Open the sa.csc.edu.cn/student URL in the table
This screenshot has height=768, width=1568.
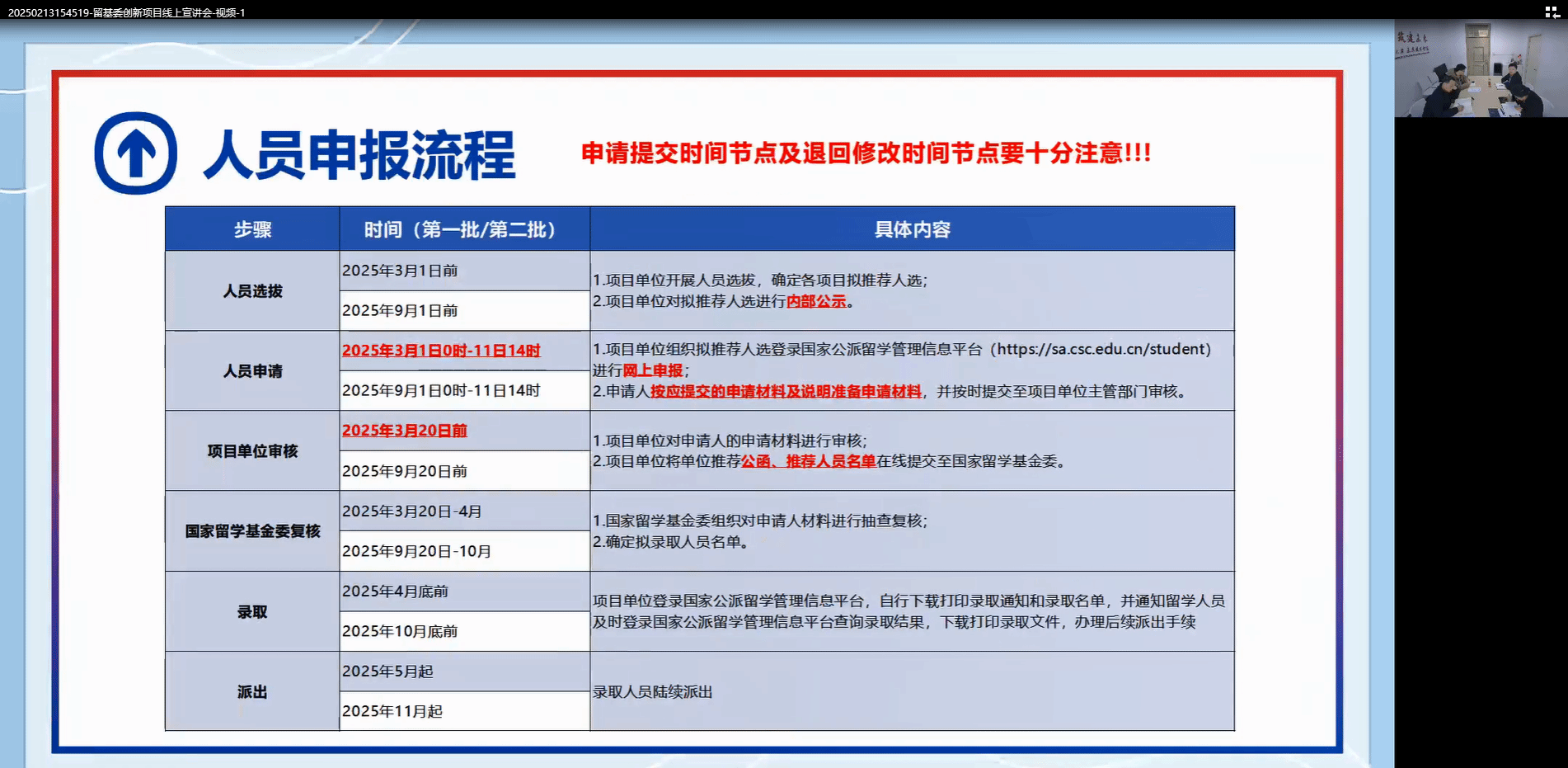1104,349
